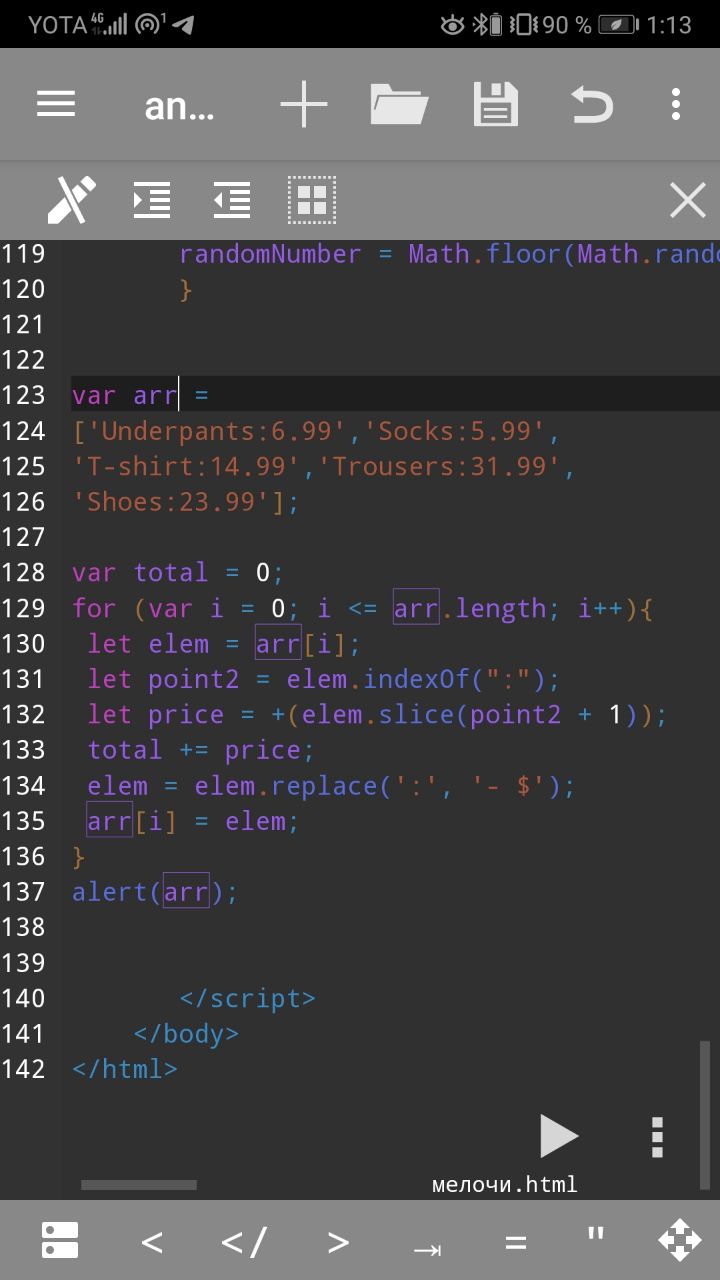This screenshot has height=1280, width=720.
Task: Insert a tab character from bottom bar
Action: click(428, 1249)
